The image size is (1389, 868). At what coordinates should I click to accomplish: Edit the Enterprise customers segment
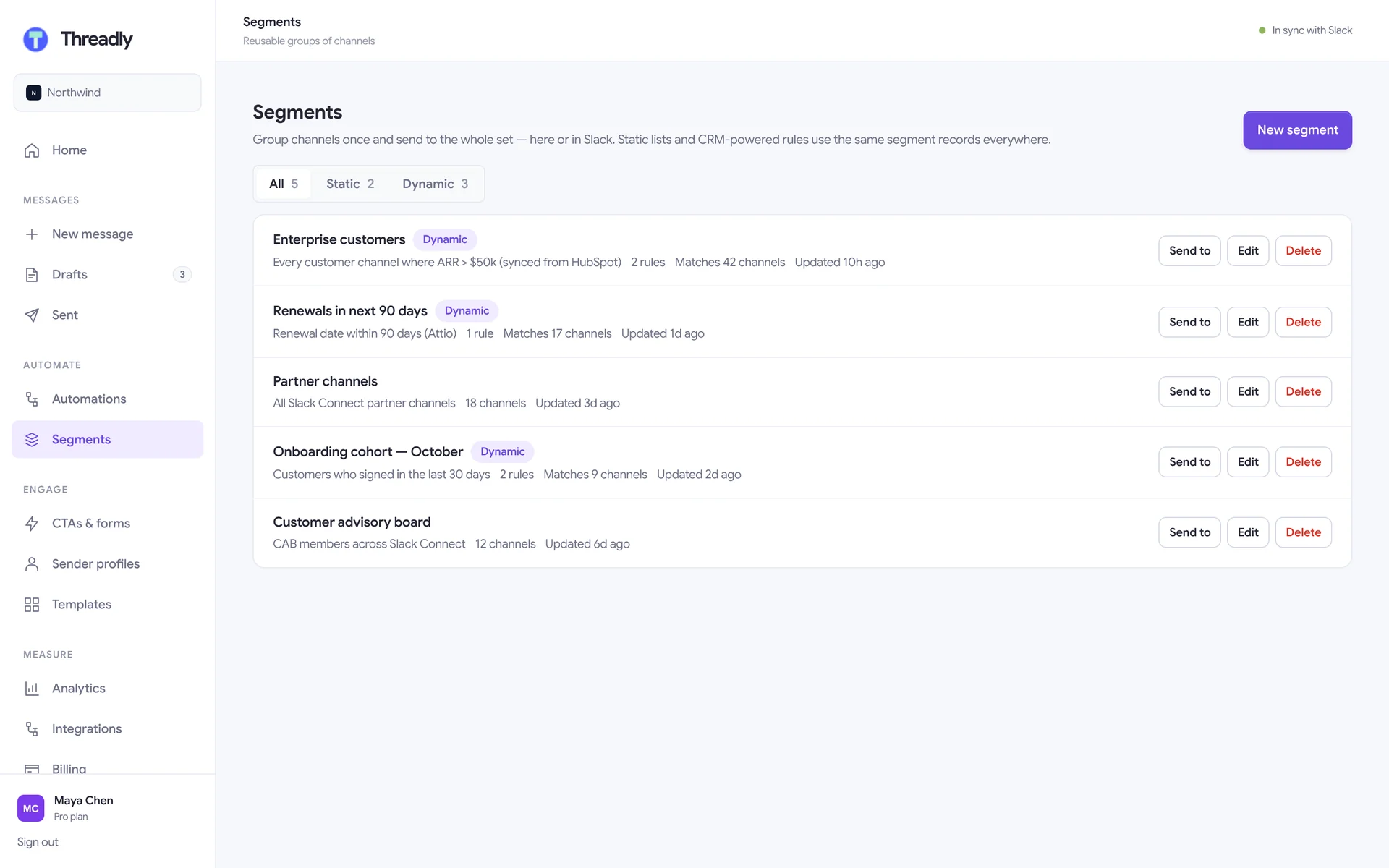(1248, 251)
